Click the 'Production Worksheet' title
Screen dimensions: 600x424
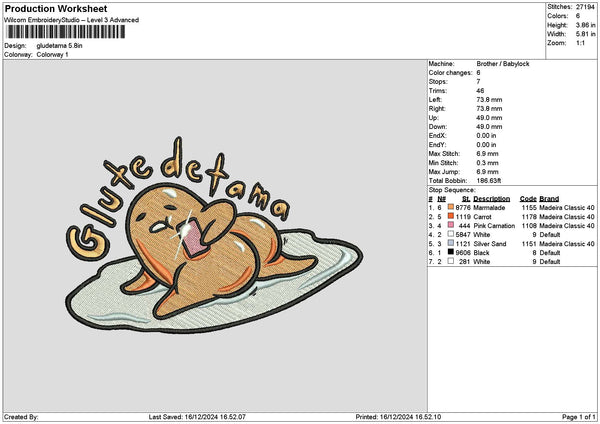click(56, 8)
